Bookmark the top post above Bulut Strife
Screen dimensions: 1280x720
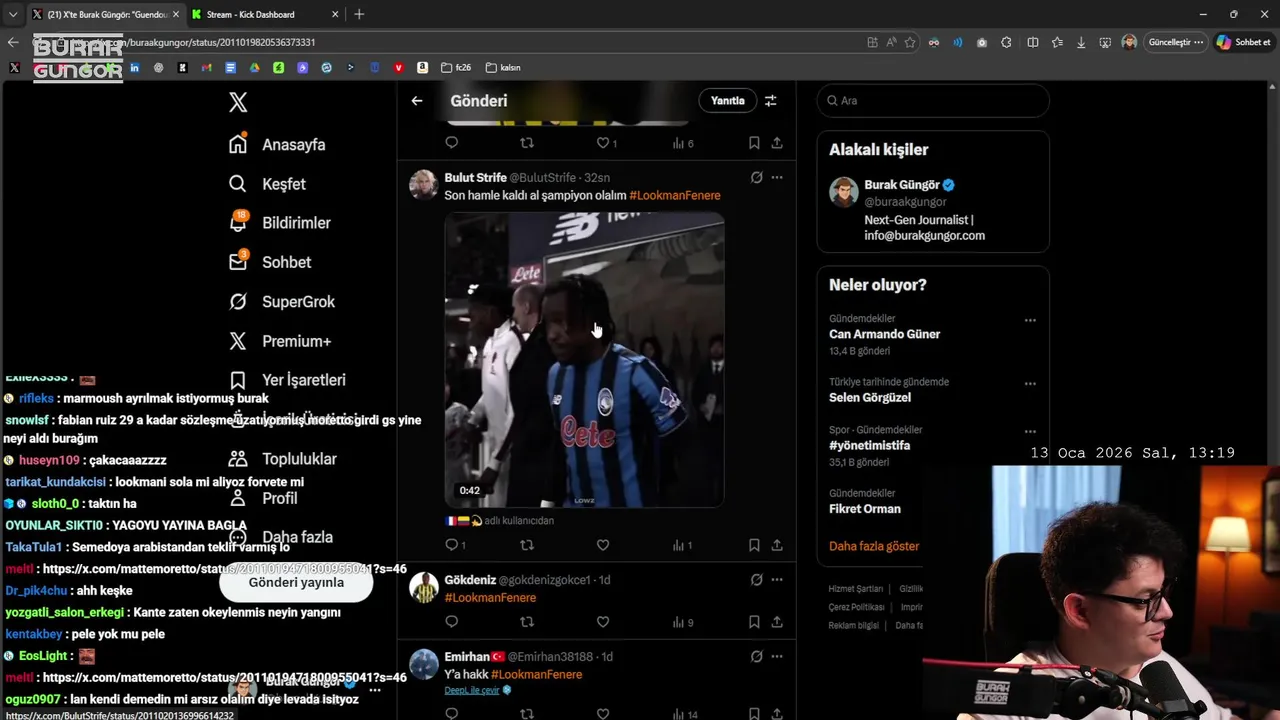(x=754, y=143)
